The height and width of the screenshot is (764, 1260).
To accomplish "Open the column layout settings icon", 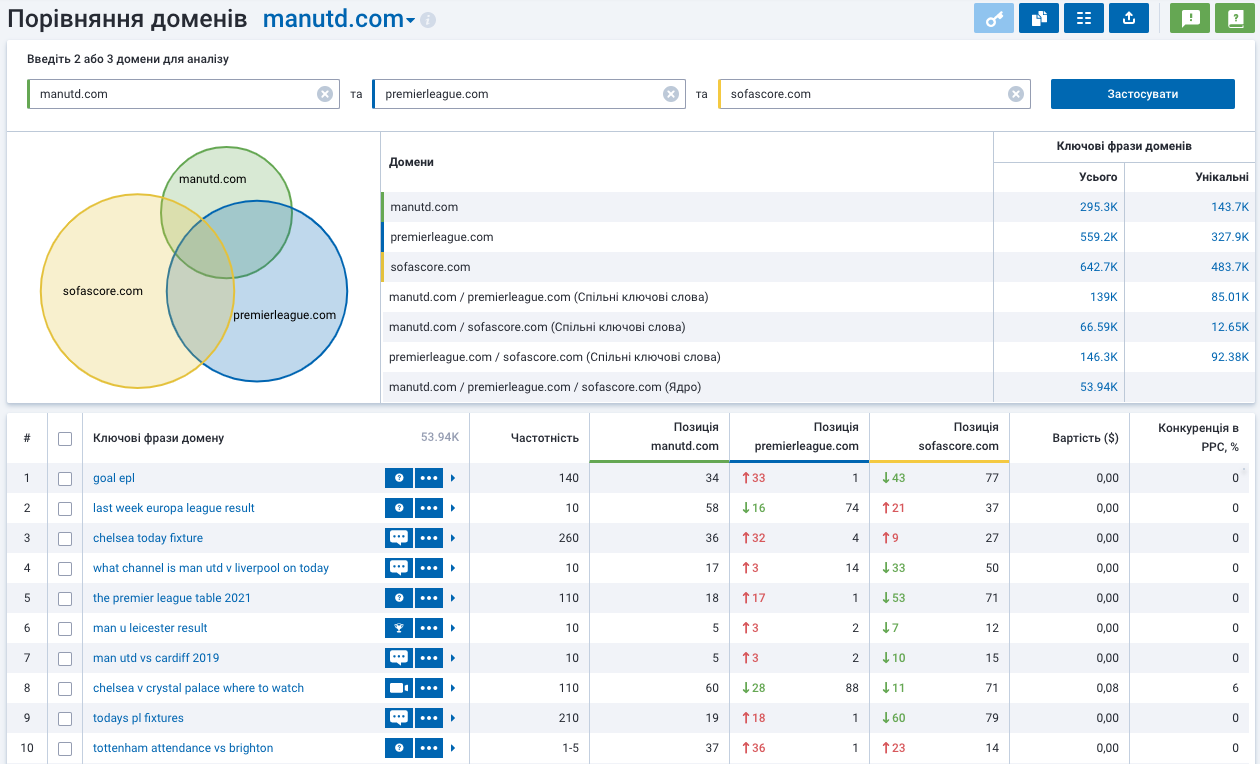I will point(1084,19).
